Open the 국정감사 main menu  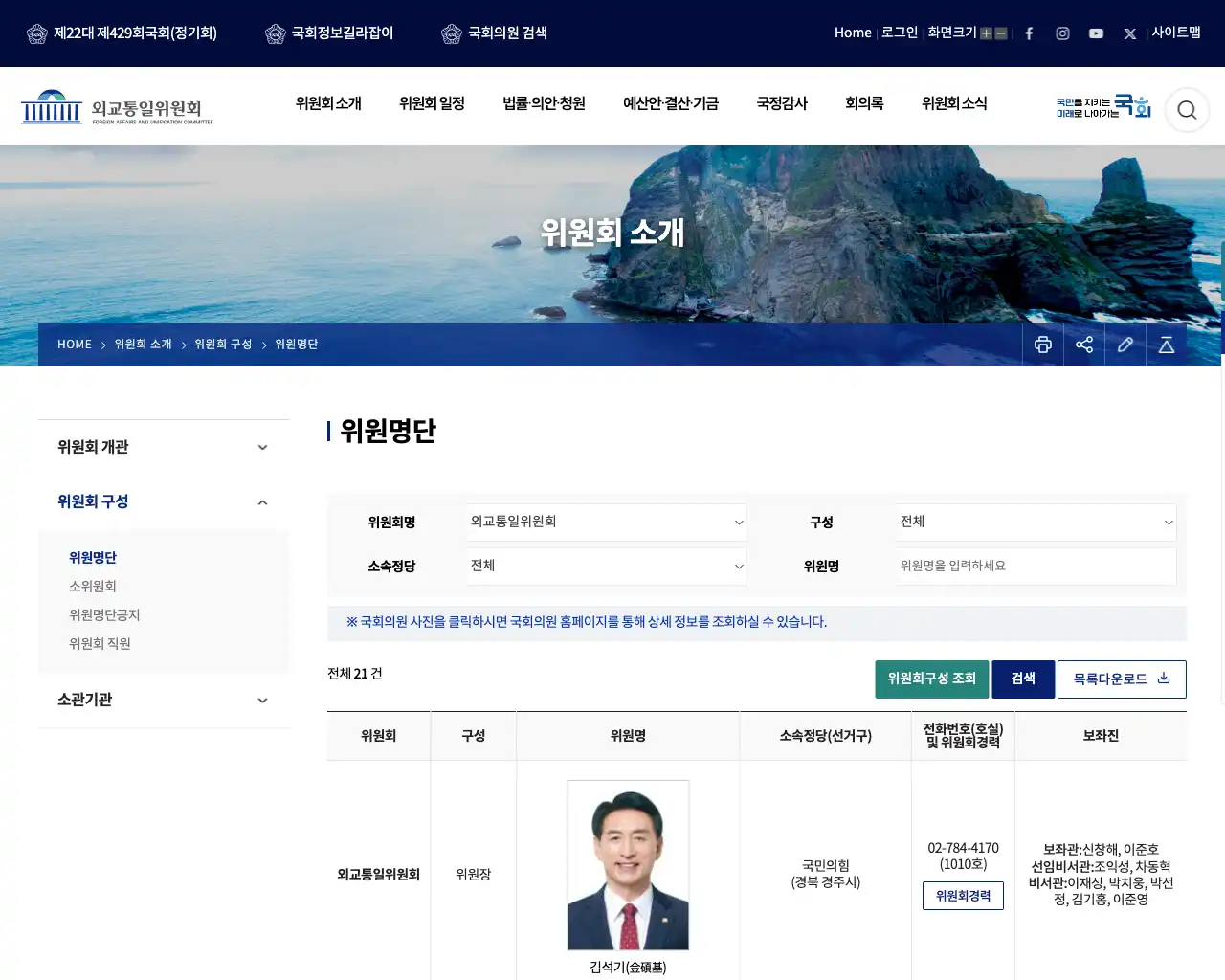[x=782, y=103]
